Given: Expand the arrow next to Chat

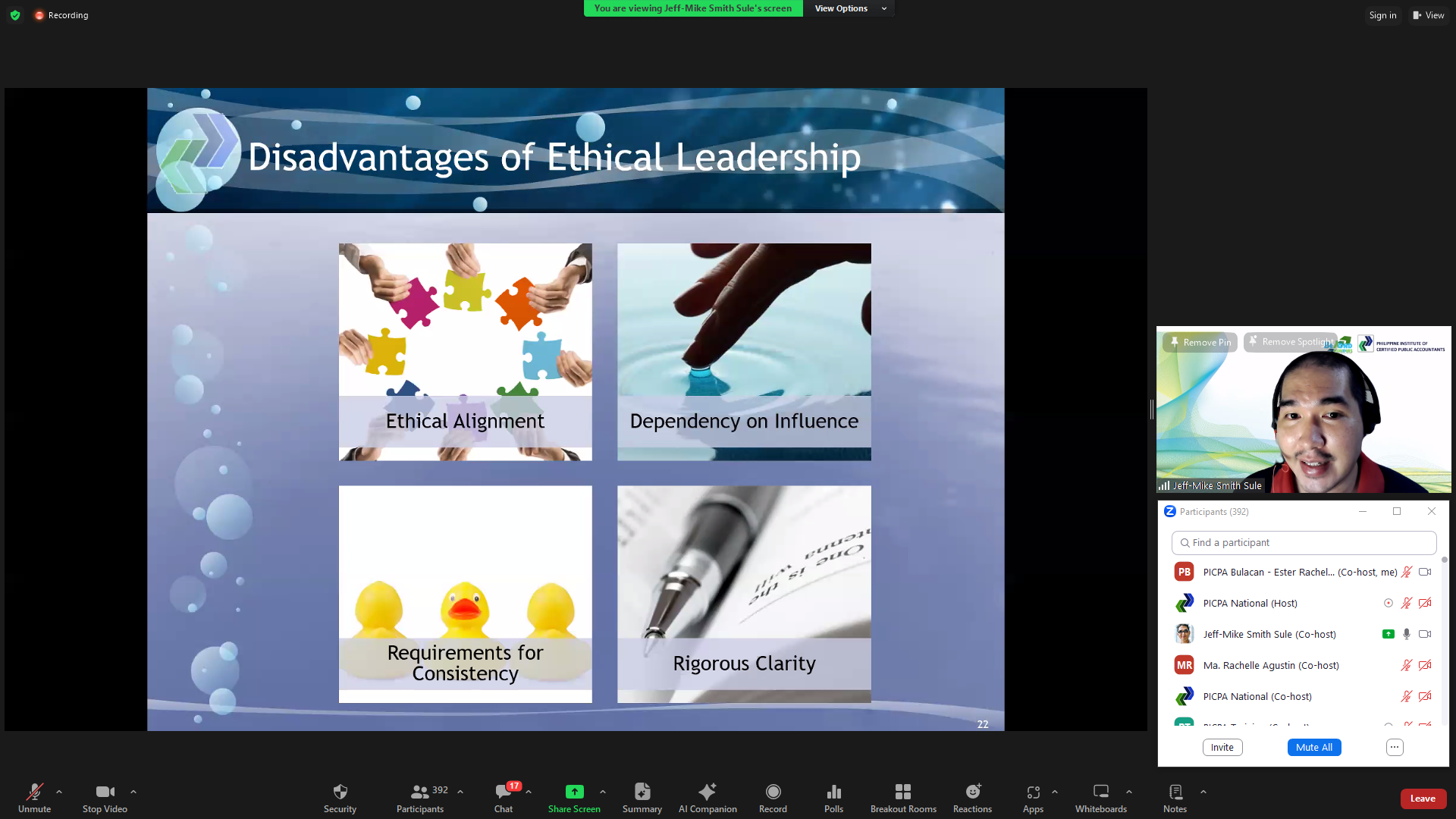Looking at the screenshot, I should pyautogui.click(x=529, y=792).
